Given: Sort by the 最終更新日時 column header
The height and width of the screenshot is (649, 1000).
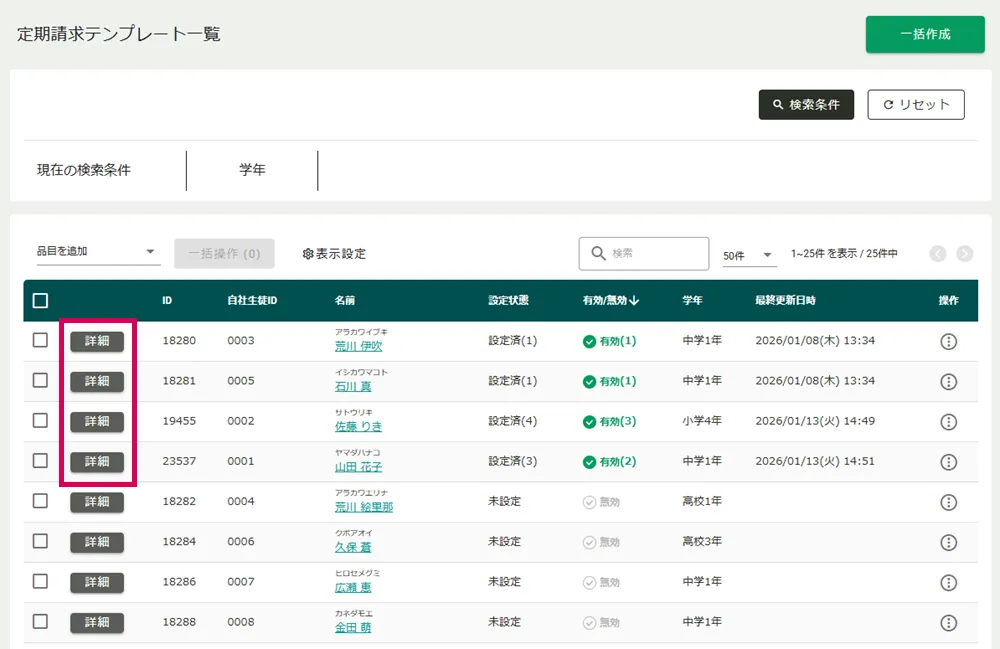Looking at the screenshot, I should click(x=785, y=300).
